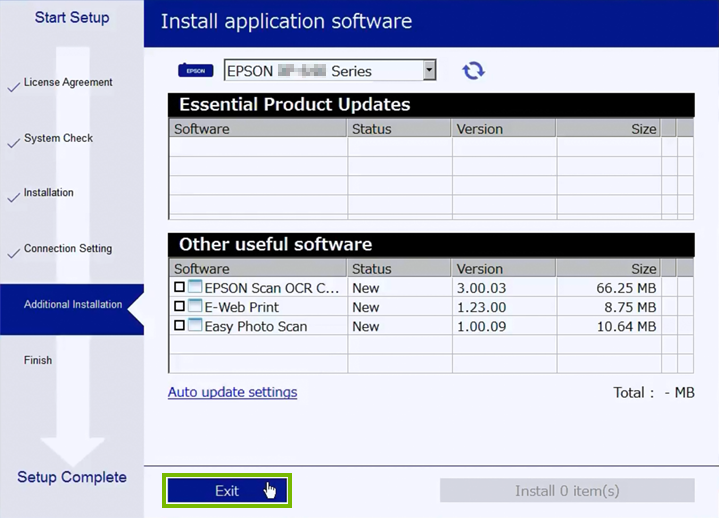Open the EPSON Series printer dropdown
The image size is (719, 518).
click(330, 70)
